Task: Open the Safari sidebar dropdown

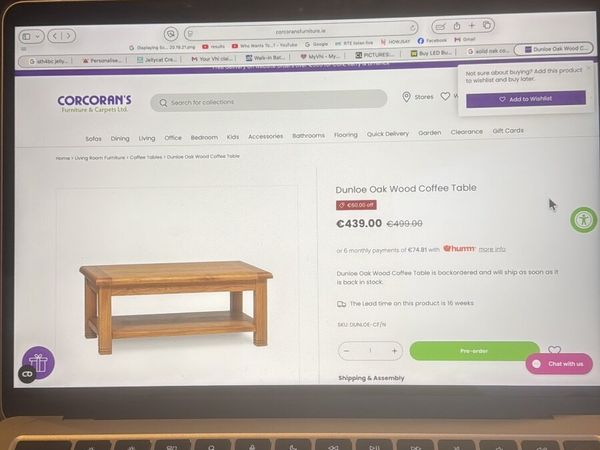Action: 31,36
